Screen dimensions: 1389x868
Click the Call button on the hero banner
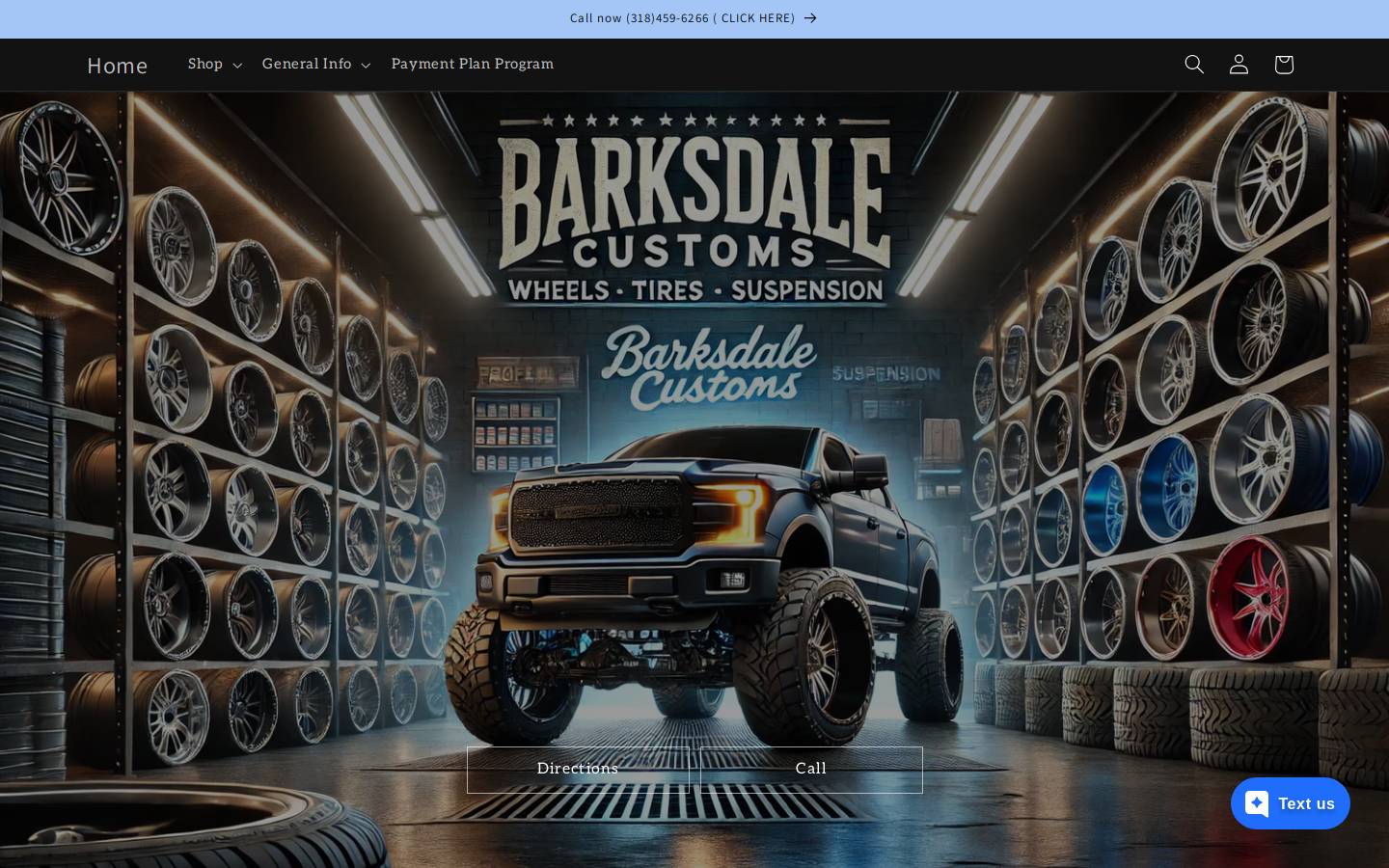811,770
